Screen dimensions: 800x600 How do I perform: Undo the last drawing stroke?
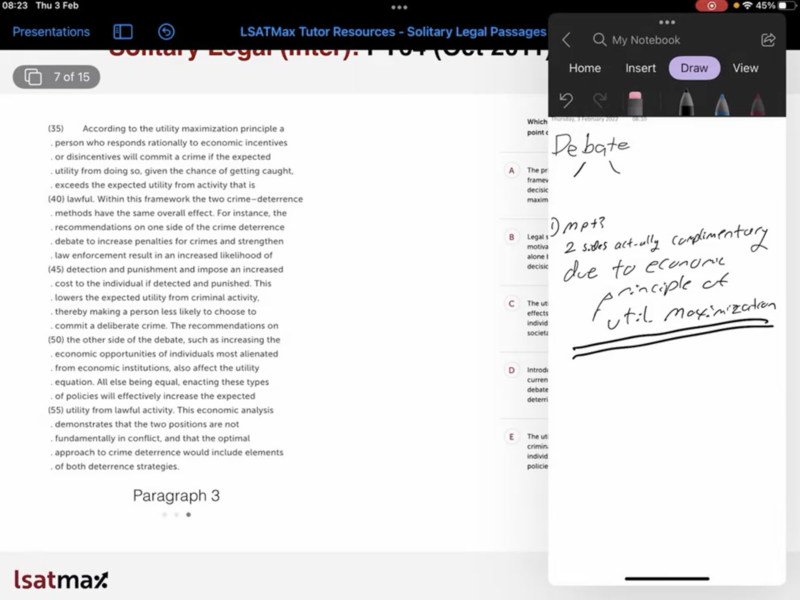click(566, 100)
